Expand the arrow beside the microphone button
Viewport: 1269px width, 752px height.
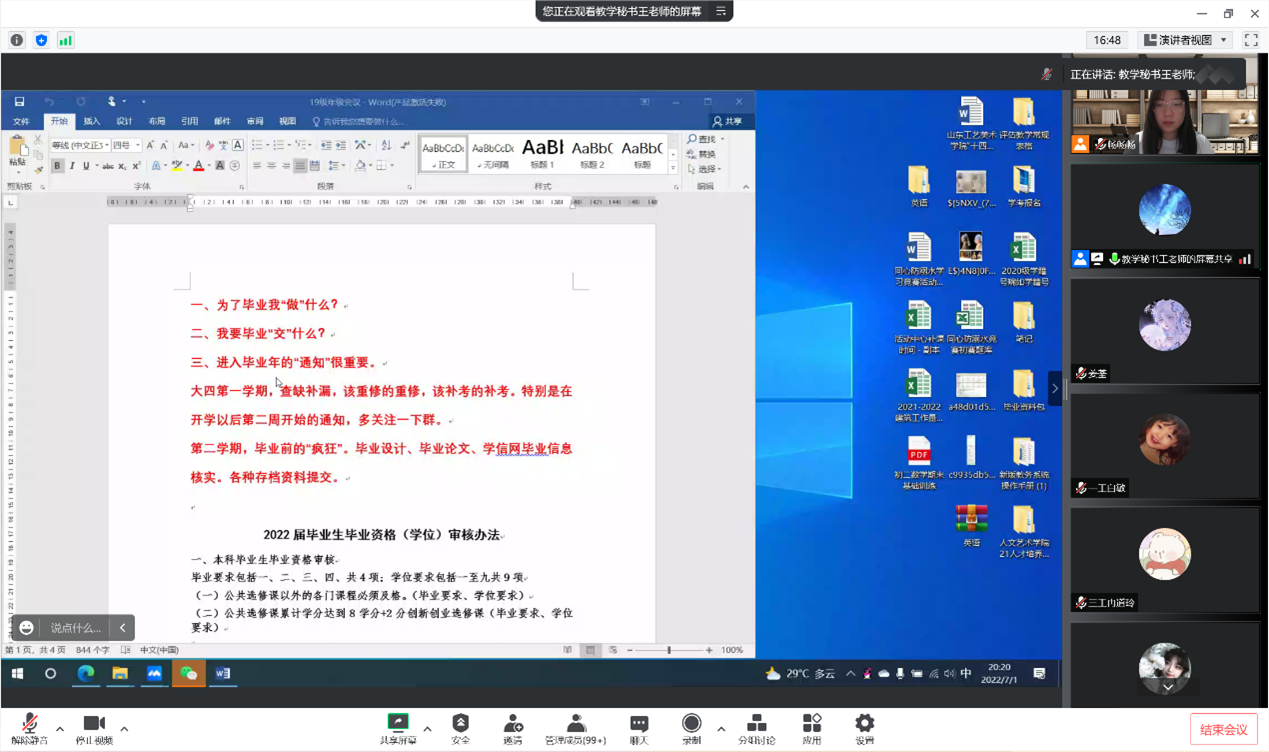60,729
